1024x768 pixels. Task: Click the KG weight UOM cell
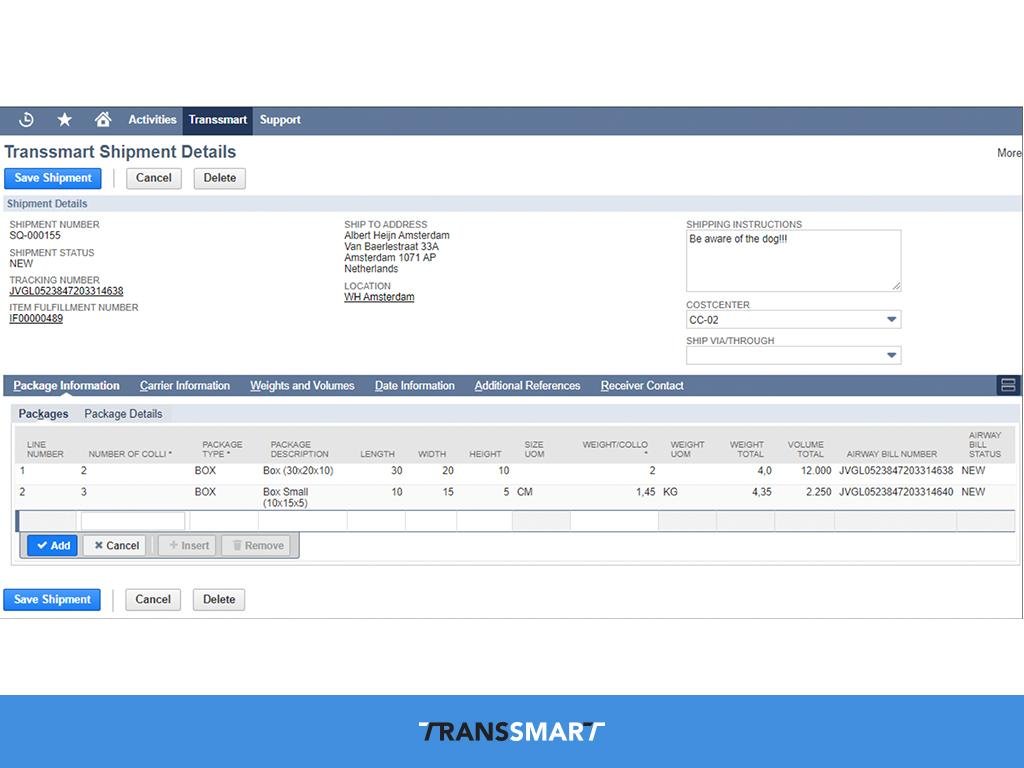click(x=670, y=492)
